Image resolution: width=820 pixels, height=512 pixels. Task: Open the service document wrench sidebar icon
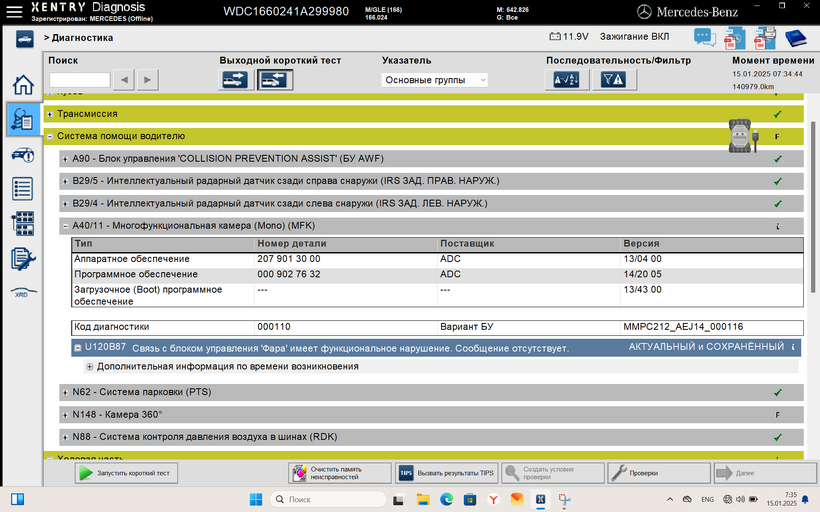coord(23,259)
